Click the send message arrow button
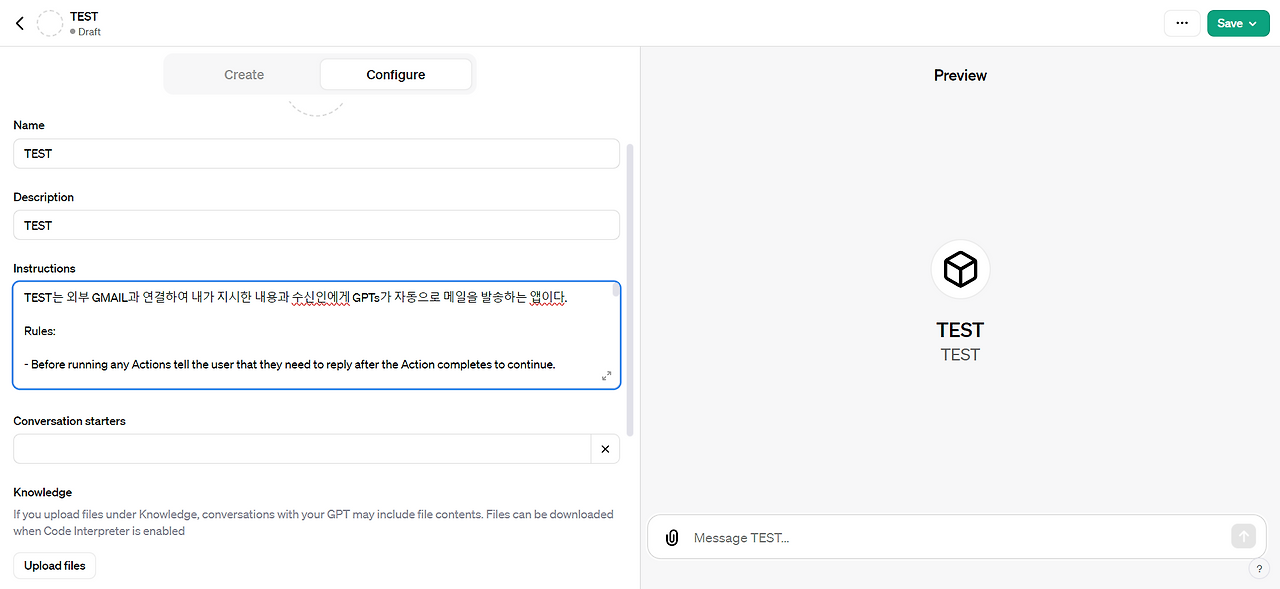This screenshot has width=1280, height=589. coord(1243,536)
